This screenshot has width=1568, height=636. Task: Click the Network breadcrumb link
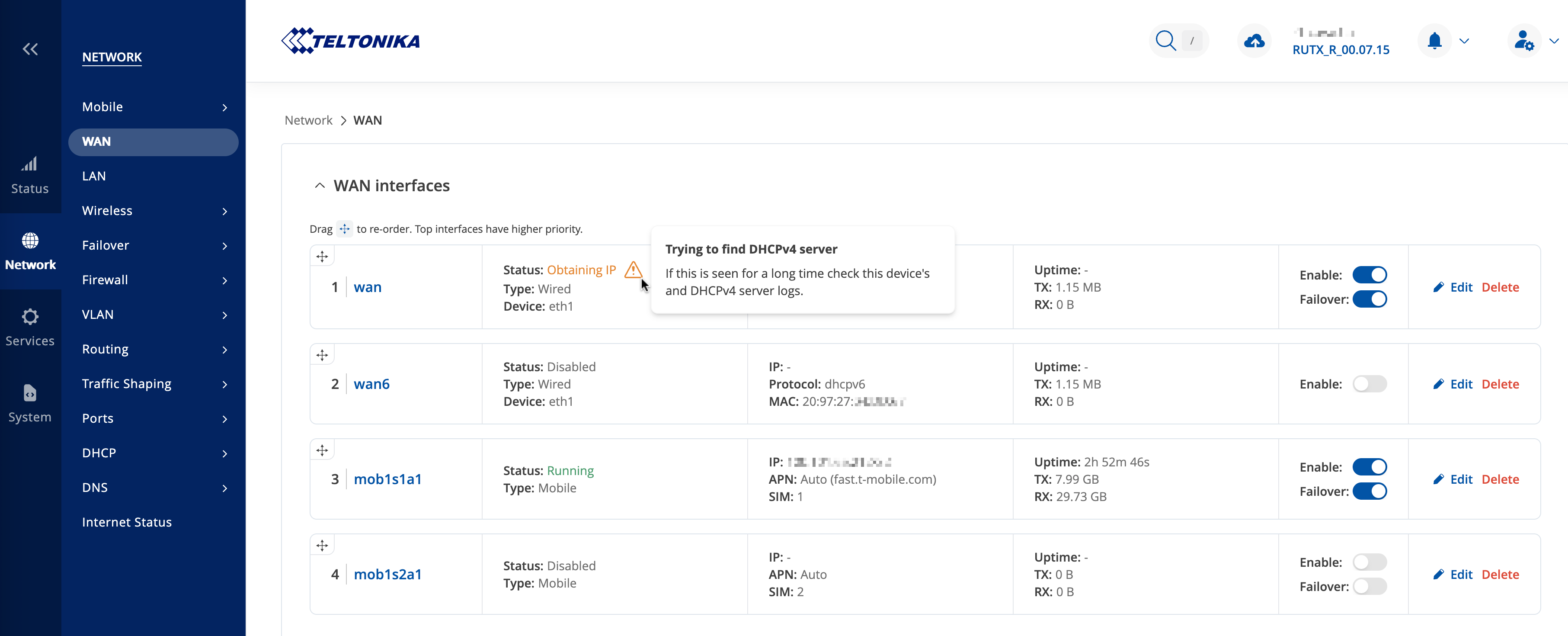pyautogui.click(x=309, y=120)
